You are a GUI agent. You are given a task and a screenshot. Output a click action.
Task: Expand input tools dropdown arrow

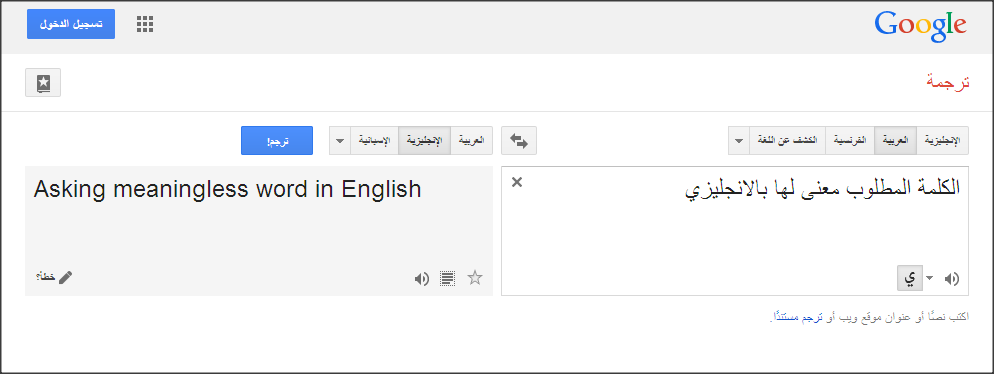pyautogui.click(x=930, y=278)
